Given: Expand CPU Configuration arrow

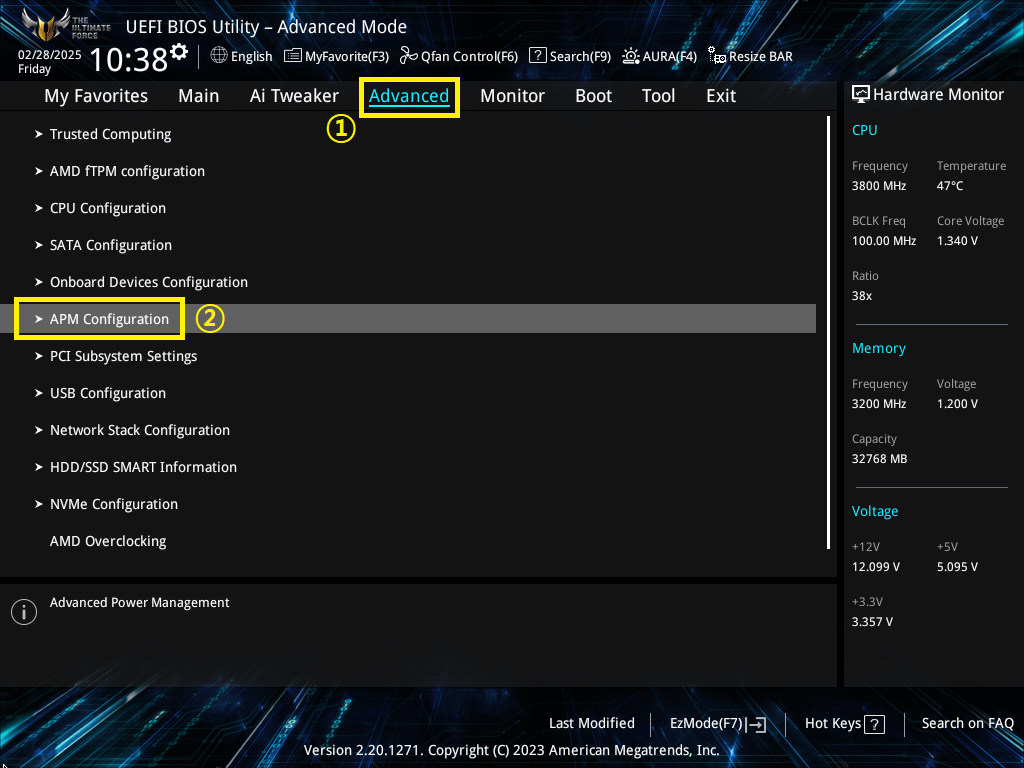Looking at the screenshot, I should tap(39, 208).
